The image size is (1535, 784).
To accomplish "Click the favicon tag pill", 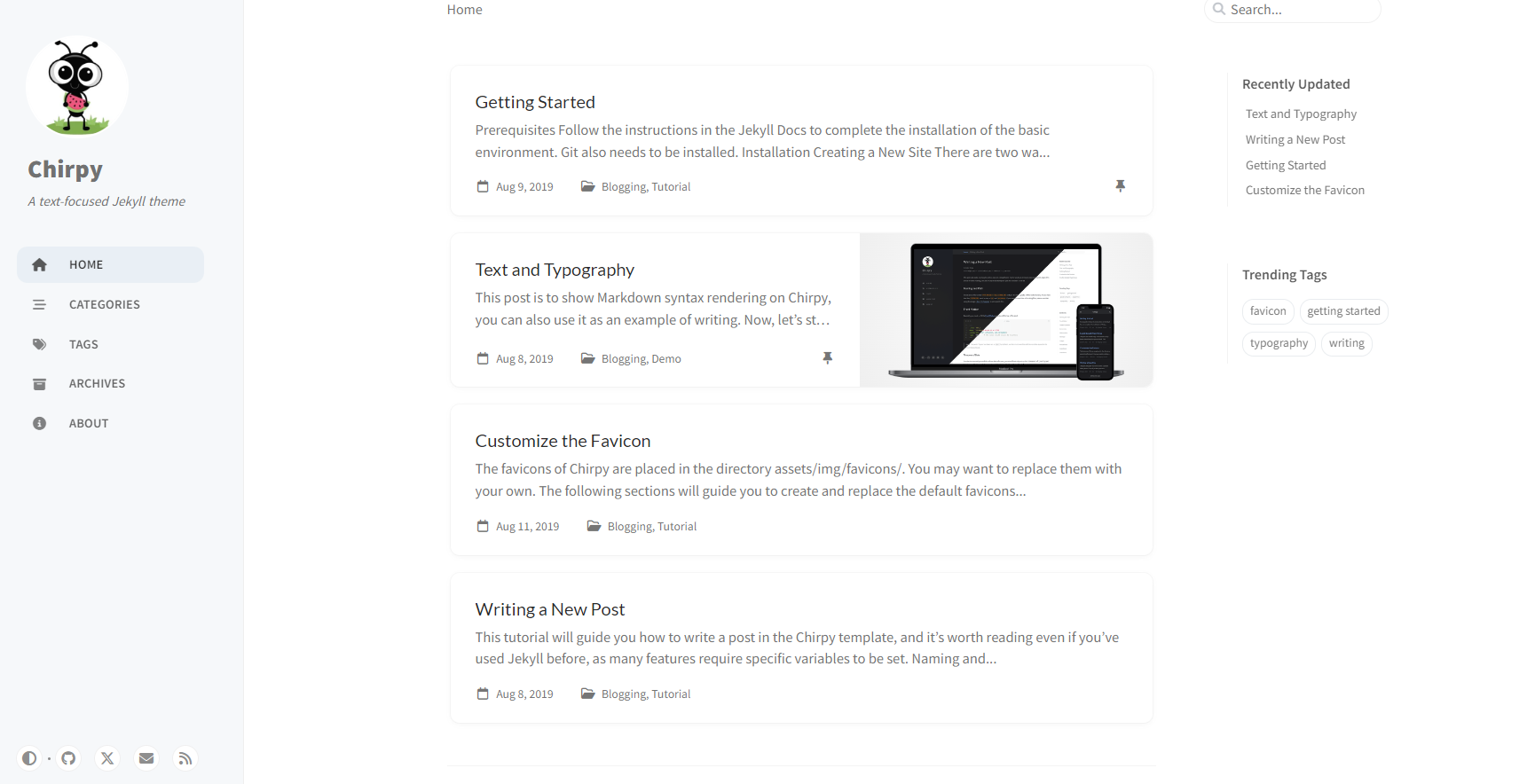I will pyautogui.click(x=1268, y=311).
